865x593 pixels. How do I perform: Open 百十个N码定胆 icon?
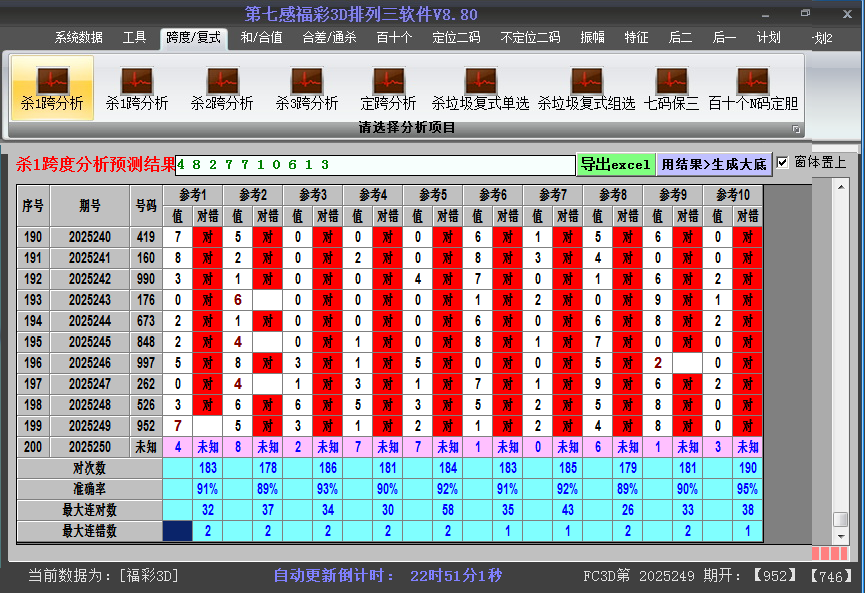753,88
